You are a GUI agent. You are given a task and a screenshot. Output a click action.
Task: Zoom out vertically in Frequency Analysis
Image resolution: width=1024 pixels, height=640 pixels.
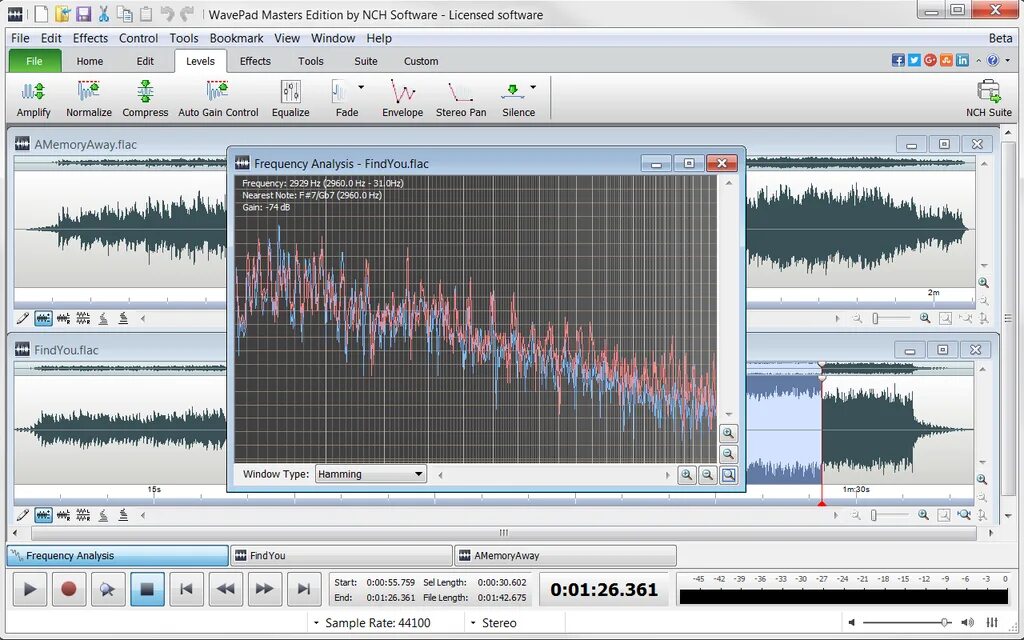[728, 453]
